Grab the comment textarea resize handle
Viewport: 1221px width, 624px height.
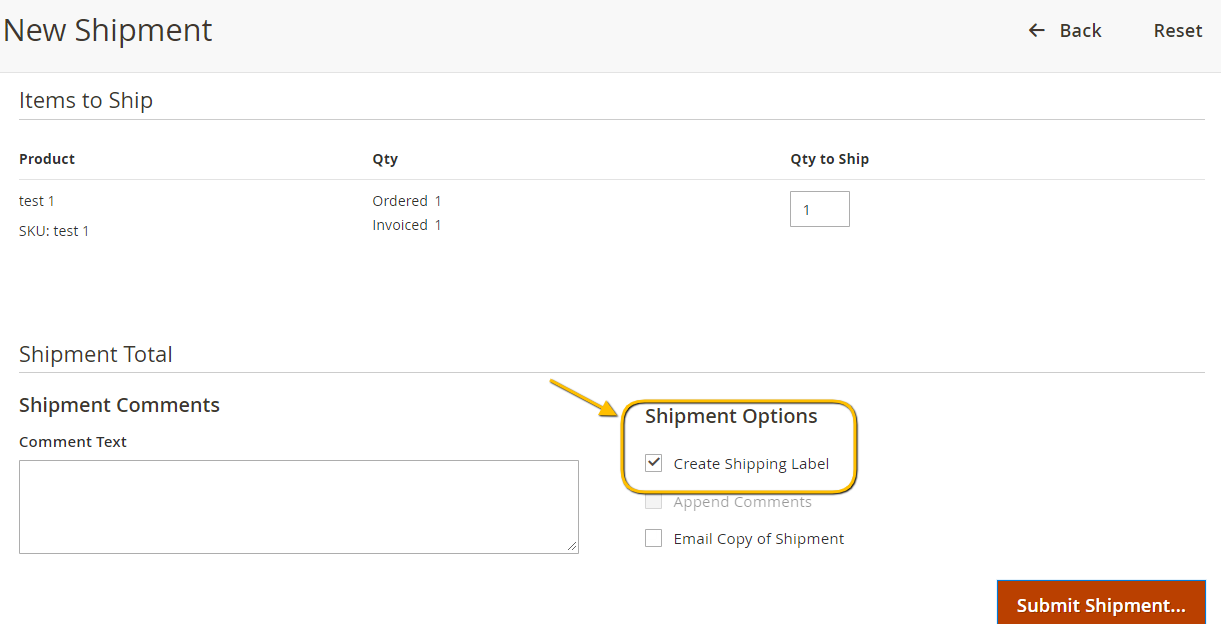(x=572, y=547)
